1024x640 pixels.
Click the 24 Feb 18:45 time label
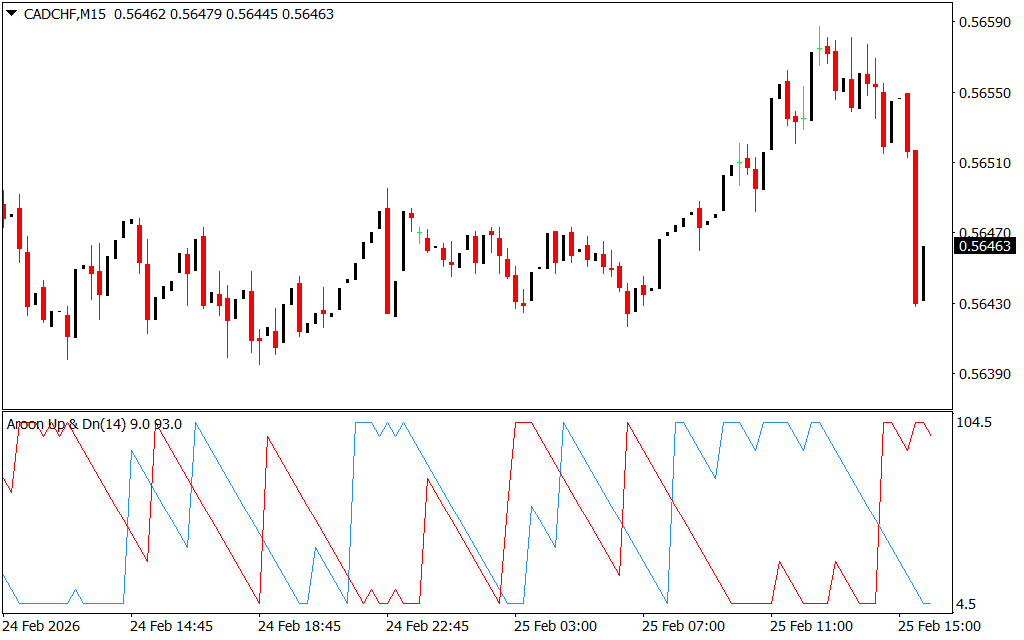coord(299,626)
